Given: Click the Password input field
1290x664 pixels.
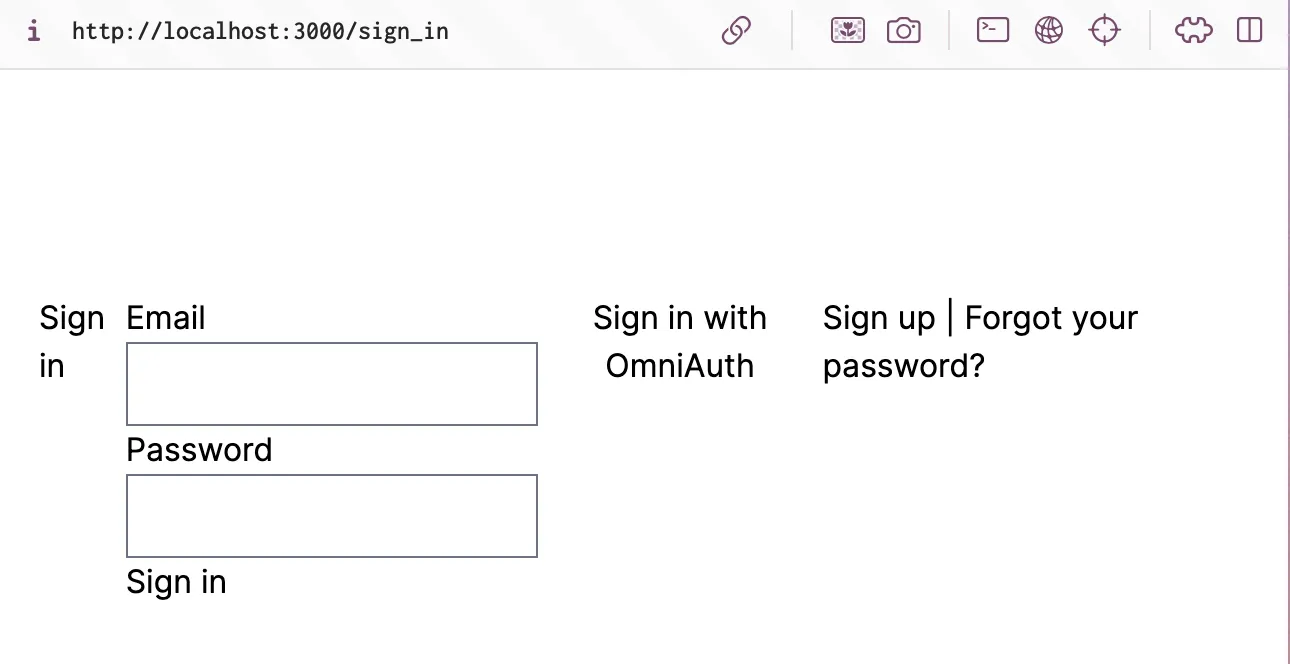Looking at the screenshot, I should pyautogui.click(x=332, y=516).
